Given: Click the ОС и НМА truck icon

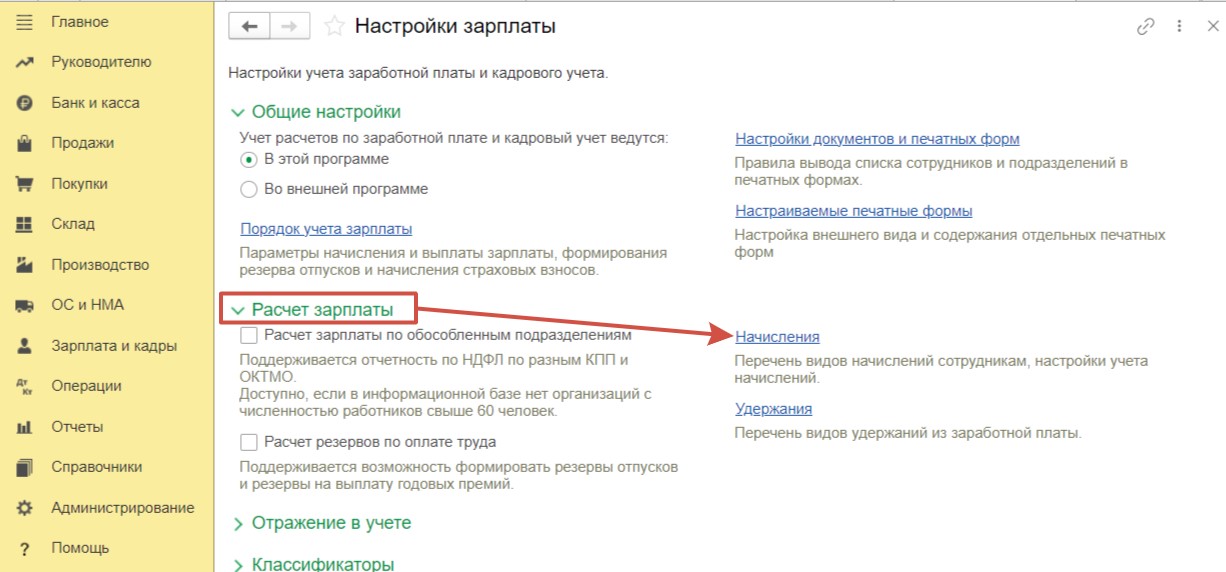Looking at the screenshot, I should click(25, 305).
